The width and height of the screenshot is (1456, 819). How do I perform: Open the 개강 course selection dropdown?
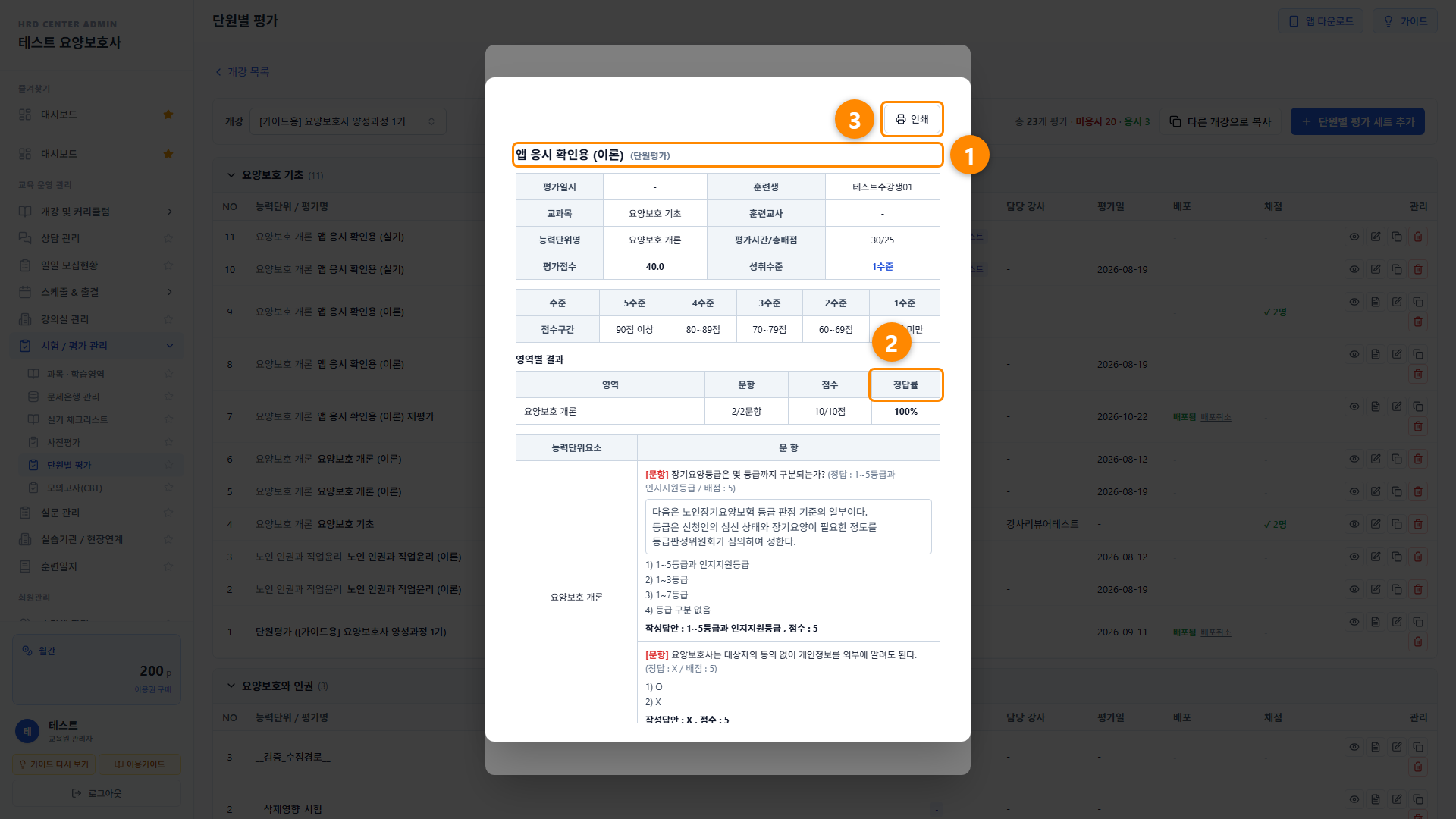point(347,121)
